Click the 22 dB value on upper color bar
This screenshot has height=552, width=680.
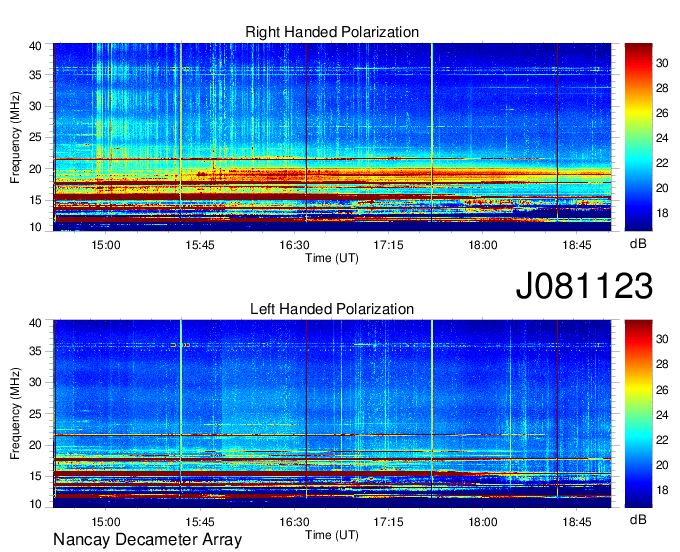[x=662, y=163]
